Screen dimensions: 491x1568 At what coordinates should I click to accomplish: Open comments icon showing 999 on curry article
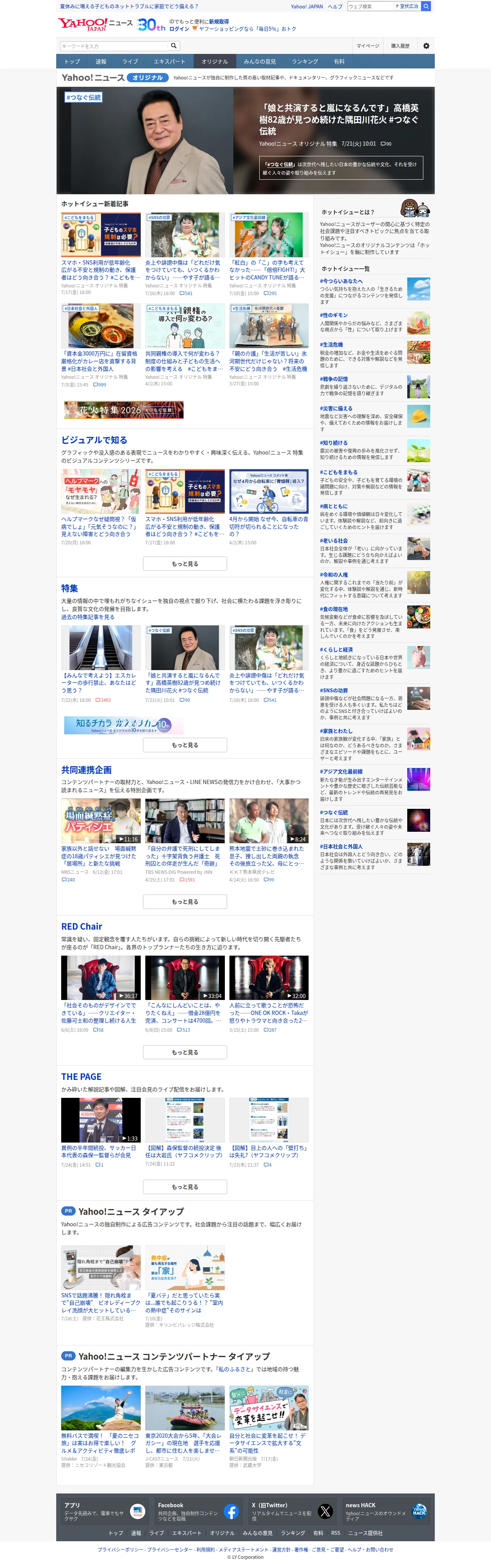coord(96,385)
